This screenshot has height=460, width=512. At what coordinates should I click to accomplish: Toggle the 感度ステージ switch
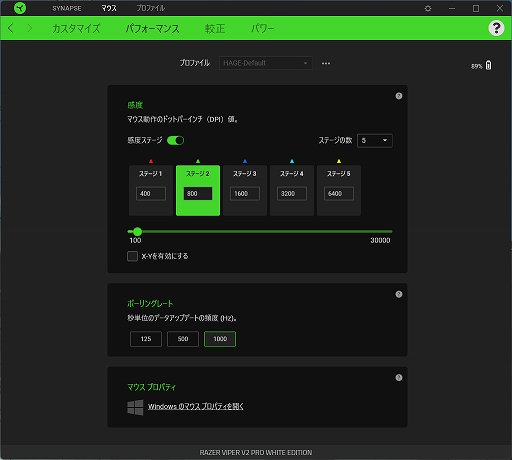[175, 140]
